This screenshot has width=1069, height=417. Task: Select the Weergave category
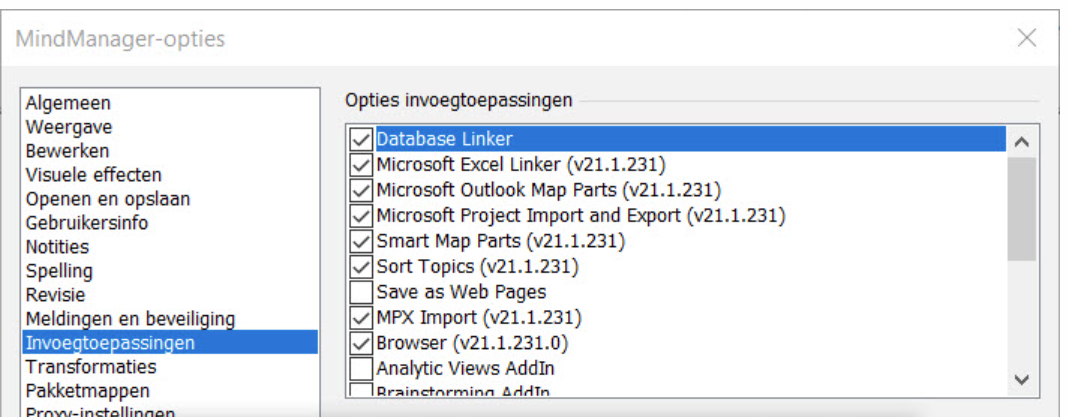(69, 127)
